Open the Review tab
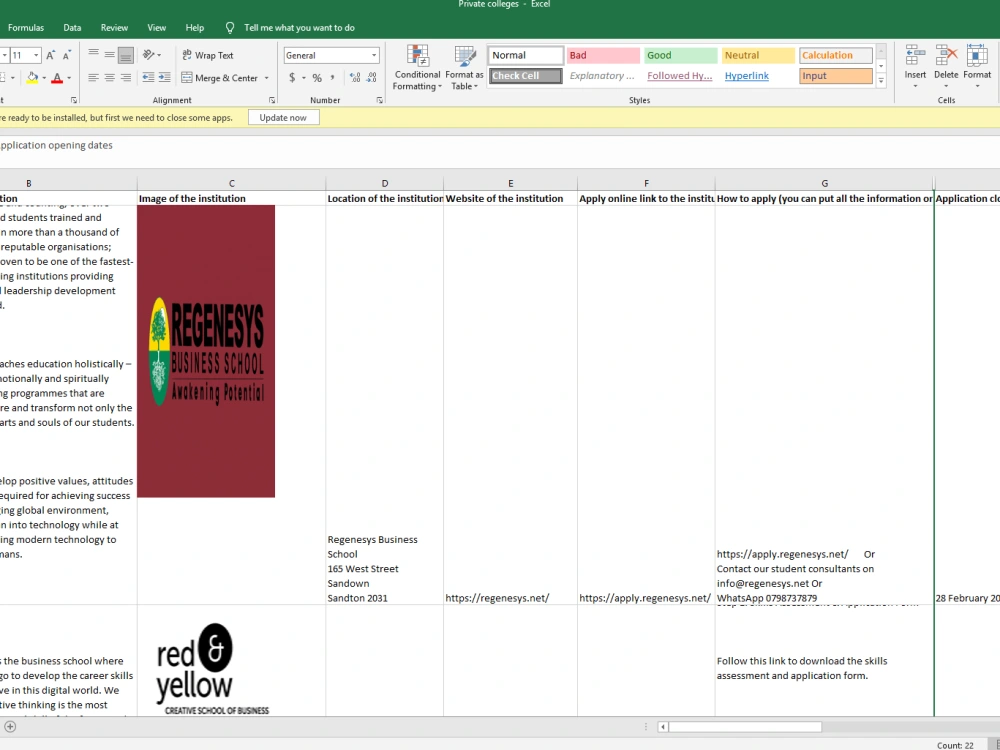Image resolution: width=1000 pixels, height=750 pixels. tap(114, 27)
